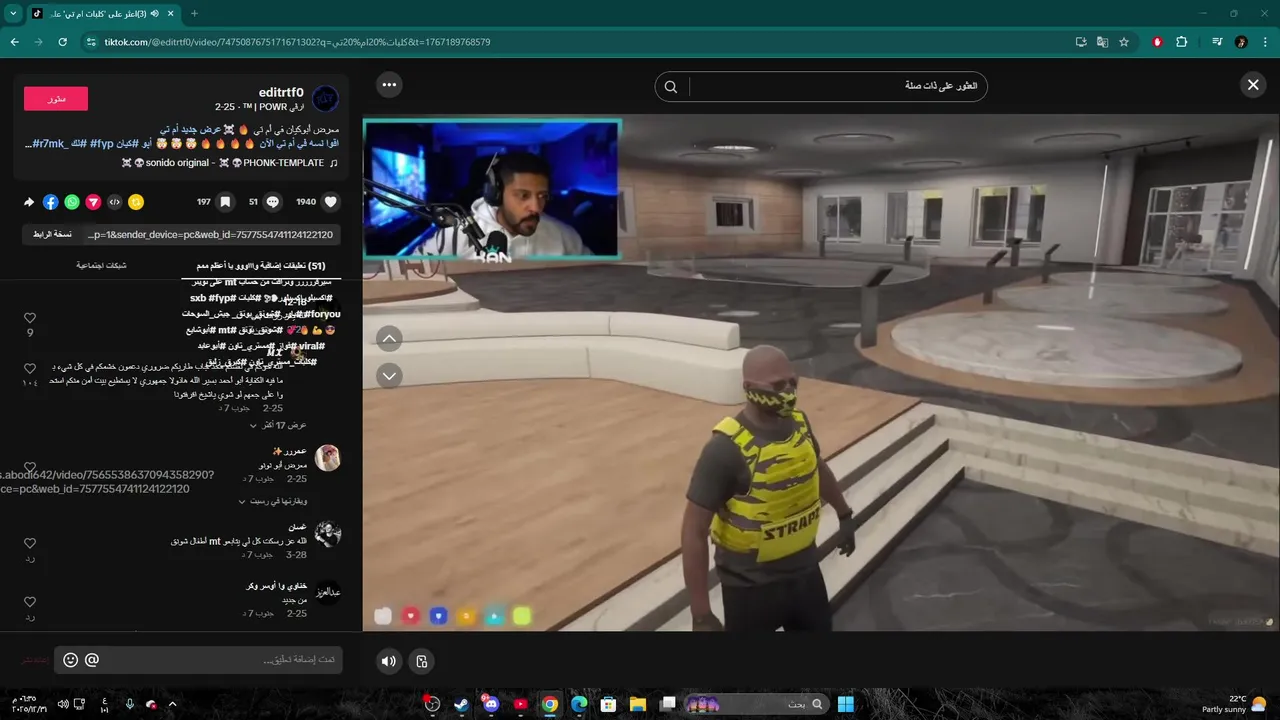Mute the video volume
The image size is (1280, 720).
389,661
